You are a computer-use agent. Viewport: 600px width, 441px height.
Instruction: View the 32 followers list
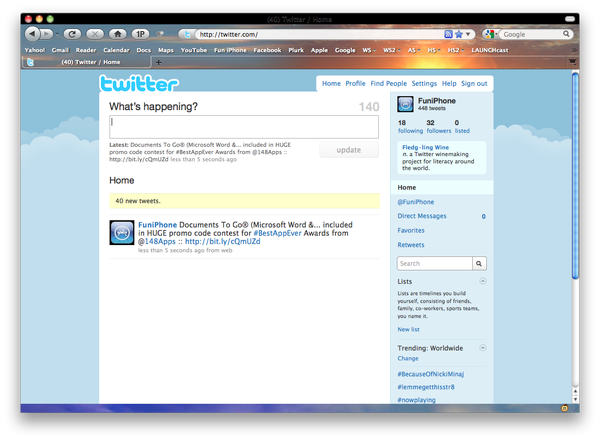(x=439, y=127)
